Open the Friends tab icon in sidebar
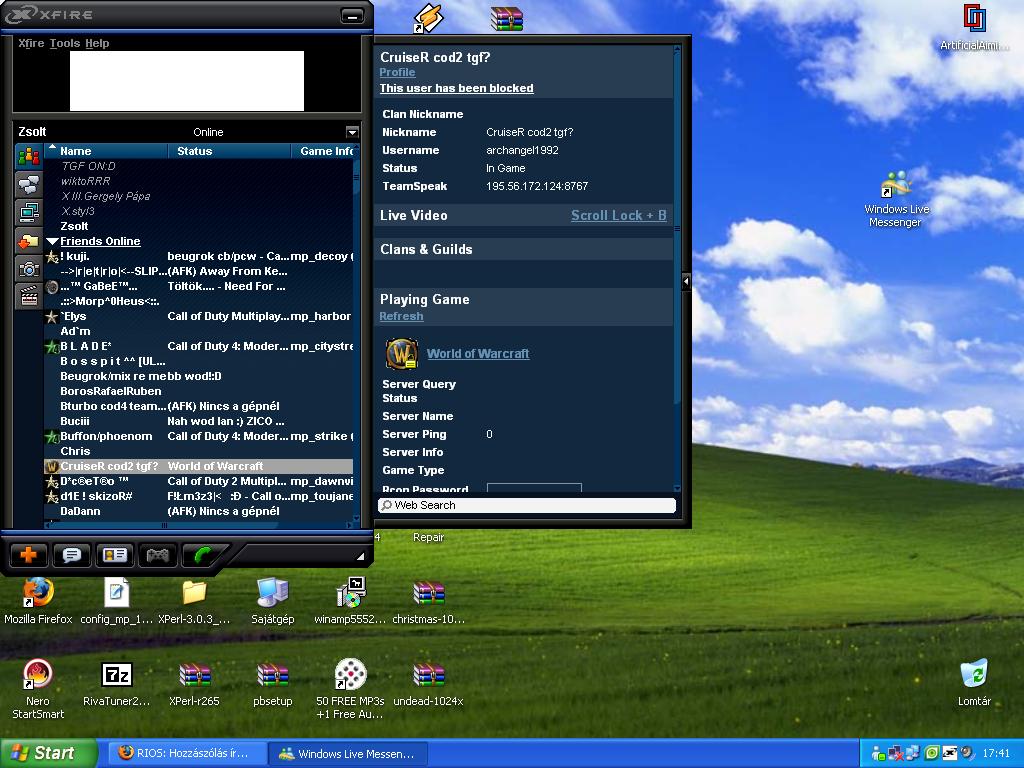Image resolution: width=1024 pixels, height=768 pixels. (x=28, y=157)
